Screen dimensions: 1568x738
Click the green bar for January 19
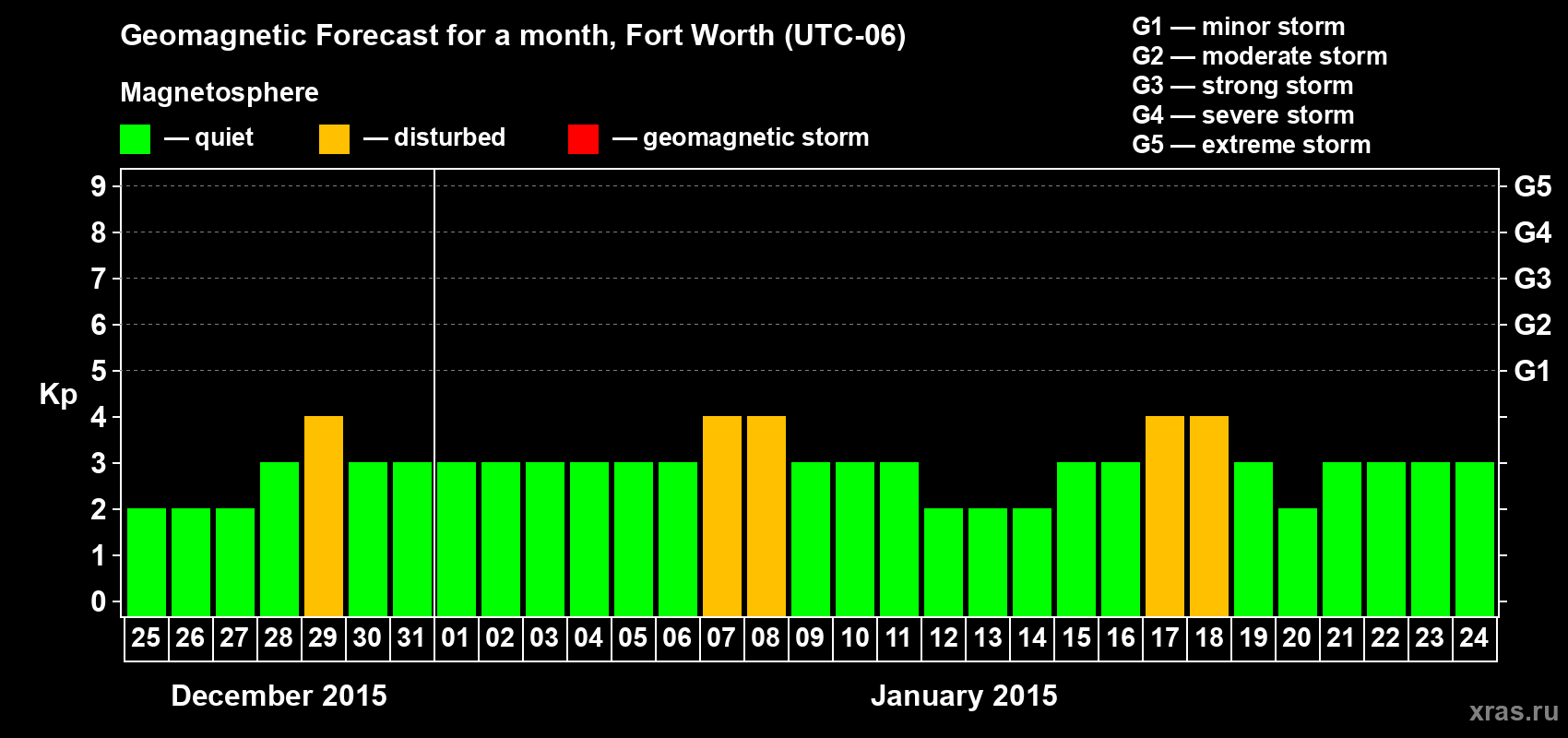click(1253, 539)
